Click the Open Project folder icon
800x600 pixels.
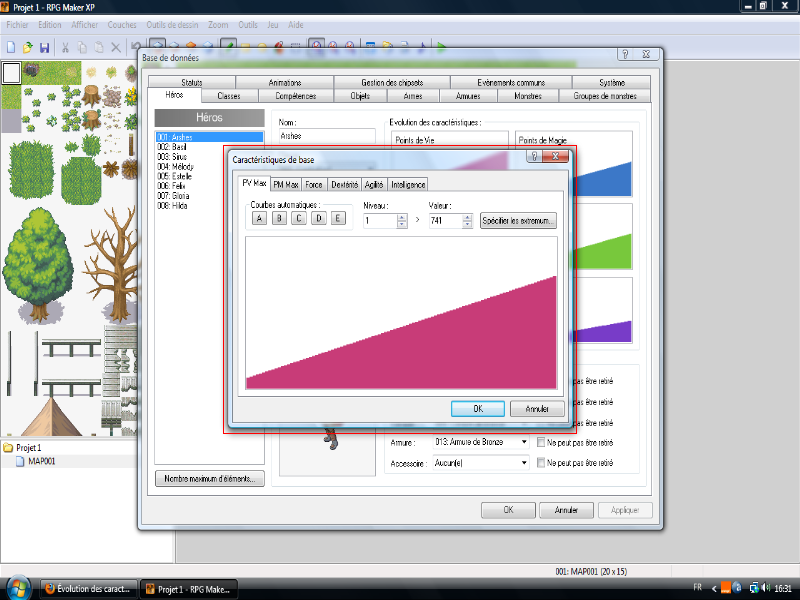click(28, 46)
